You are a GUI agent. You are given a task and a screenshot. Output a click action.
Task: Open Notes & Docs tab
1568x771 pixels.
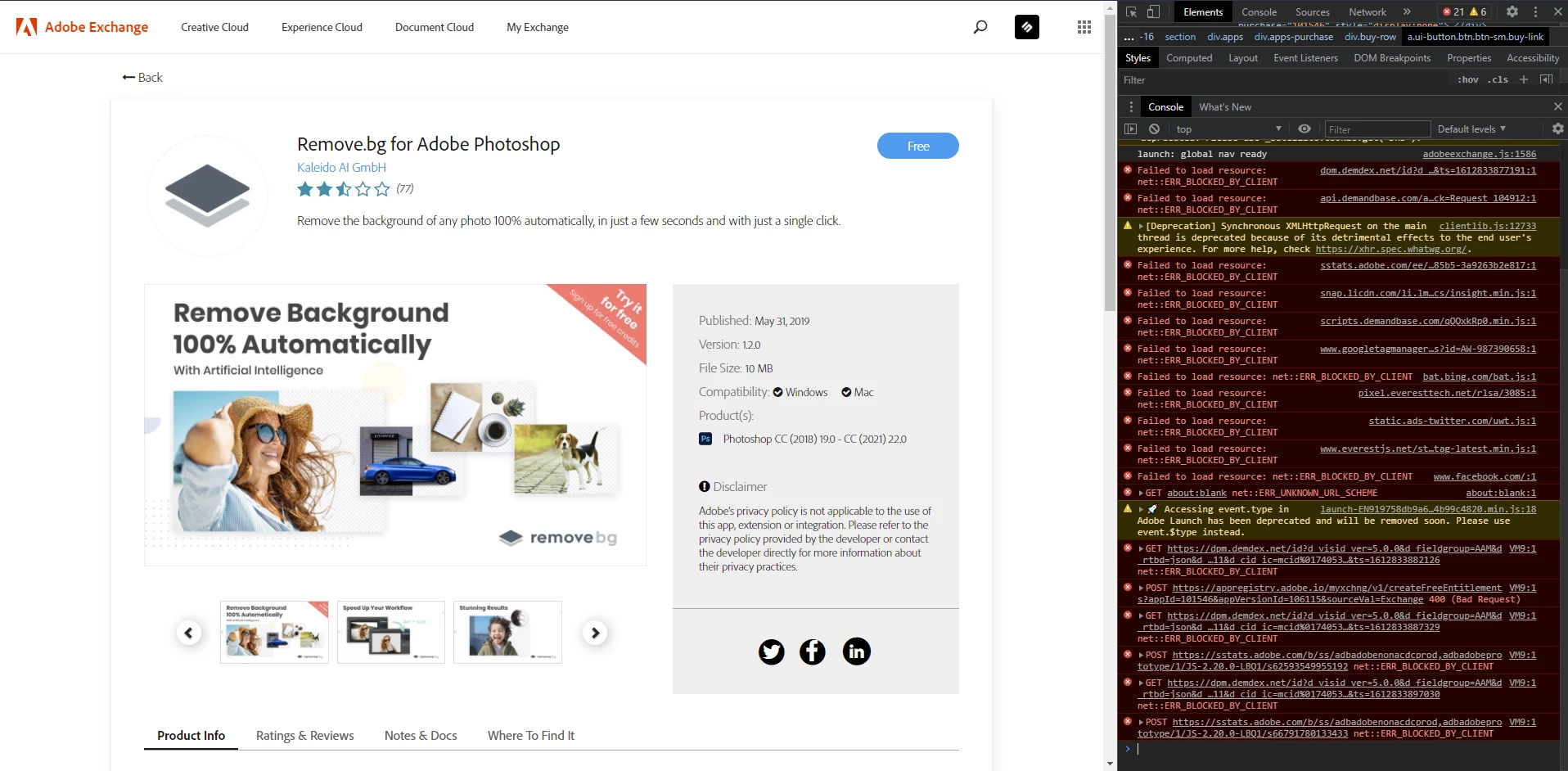pyautogui.click(x=421, y=735)
